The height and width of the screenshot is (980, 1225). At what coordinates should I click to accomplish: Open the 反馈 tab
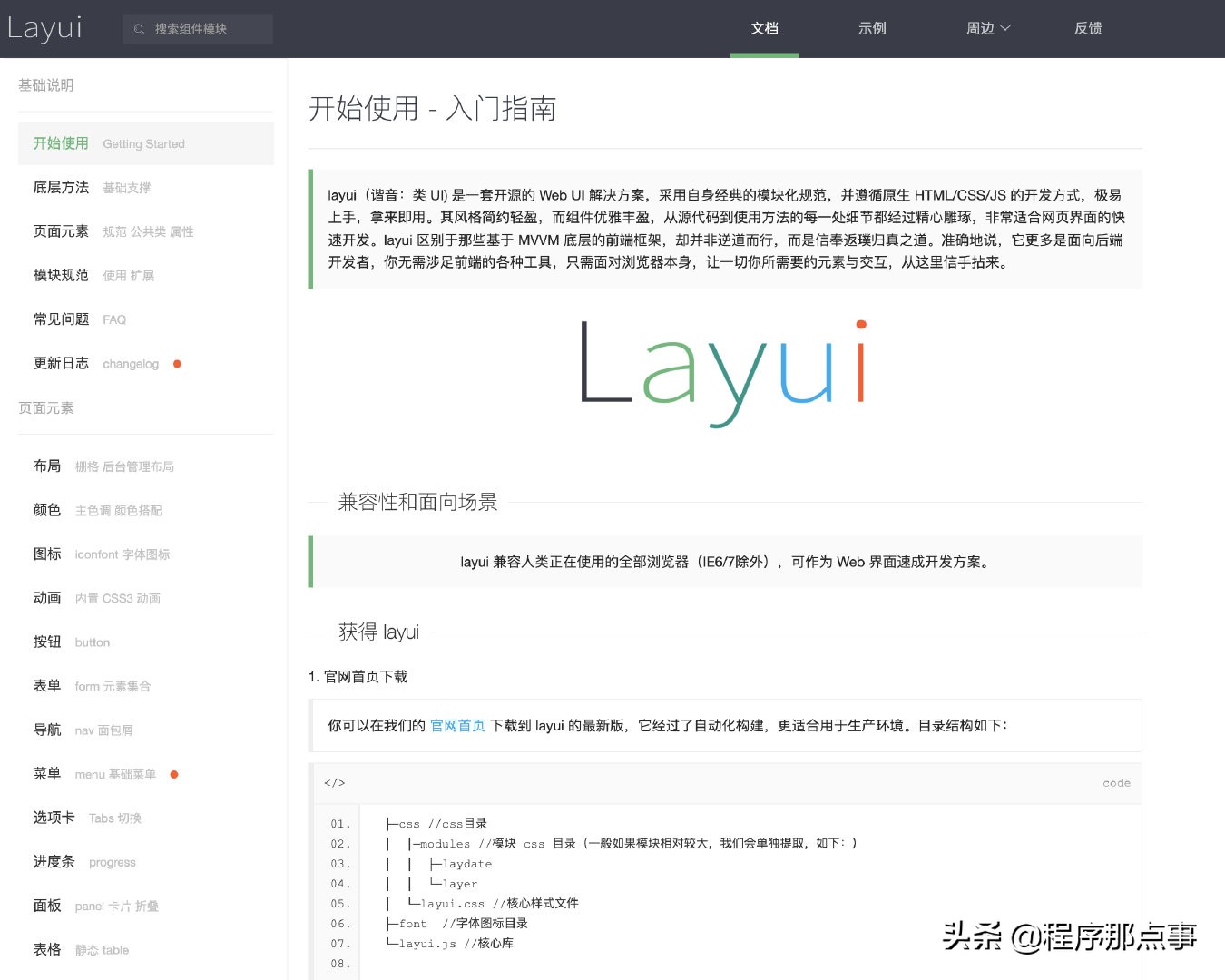tap(1088, 29)
